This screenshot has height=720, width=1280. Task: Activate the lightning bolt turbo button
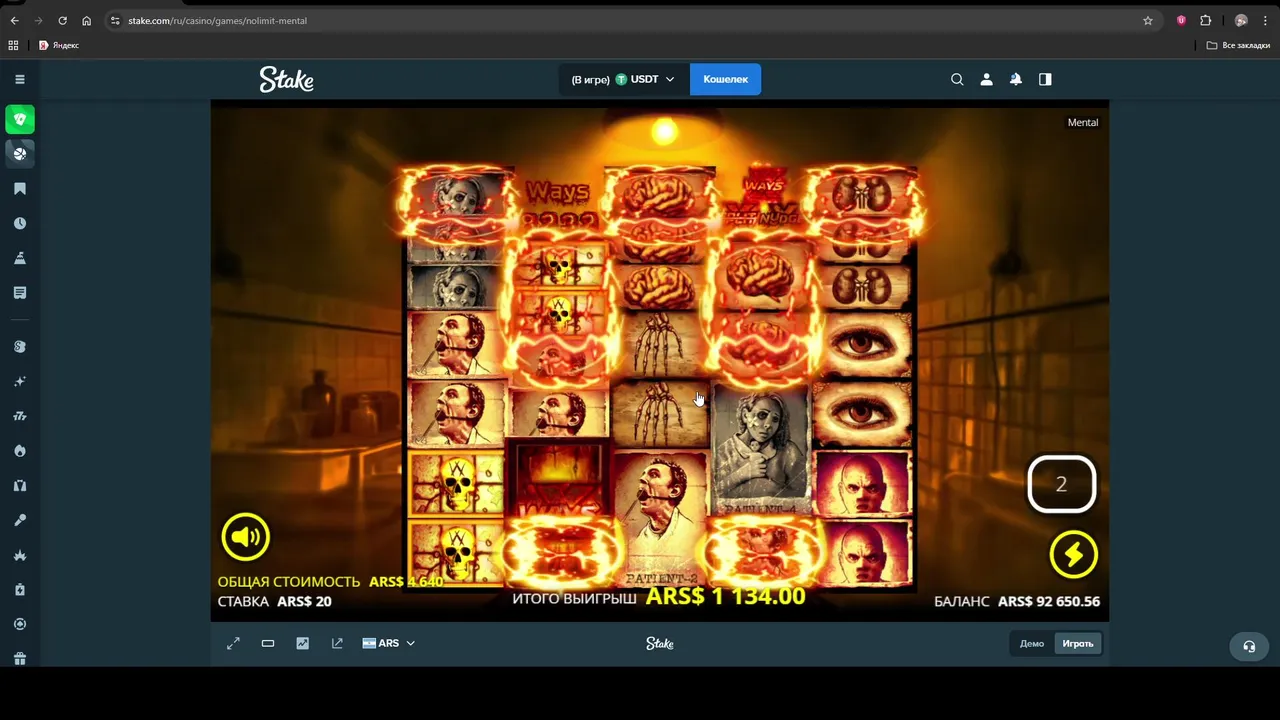coord(1073,554)
